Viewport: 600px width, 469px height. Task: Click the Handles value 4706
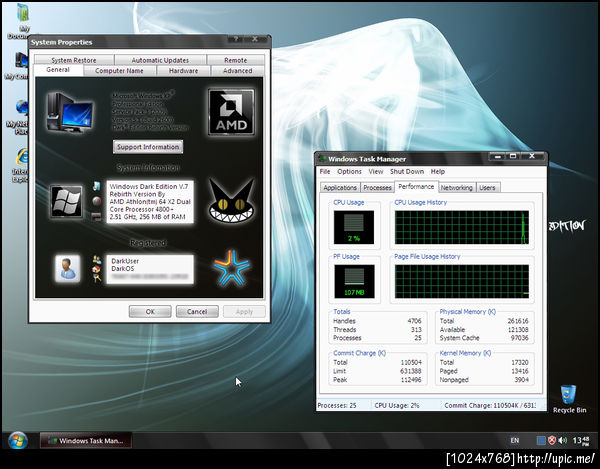pyautogui.click(x=414, y=321)
